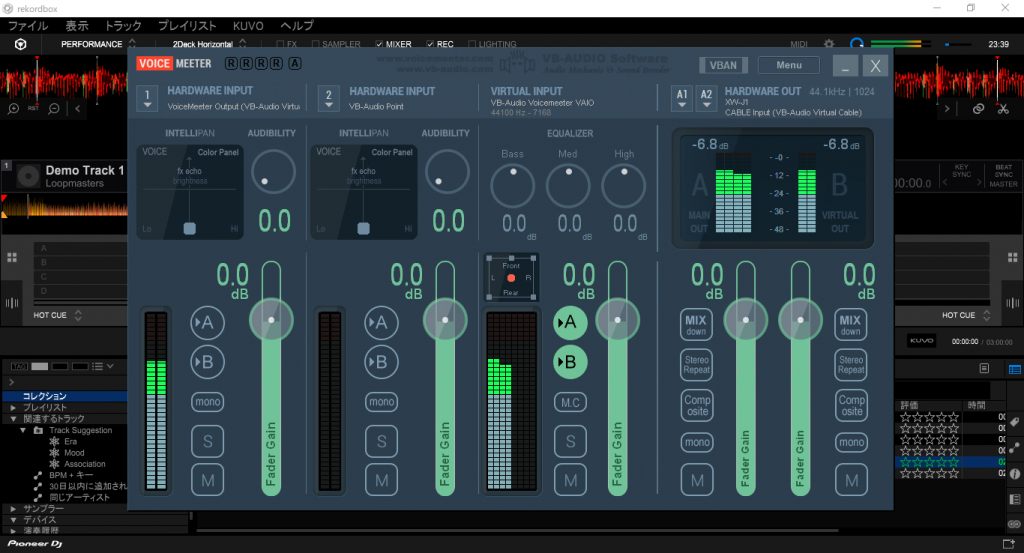
Task: Mute Hardware Input 2 strip
Action: click(381, 481)
